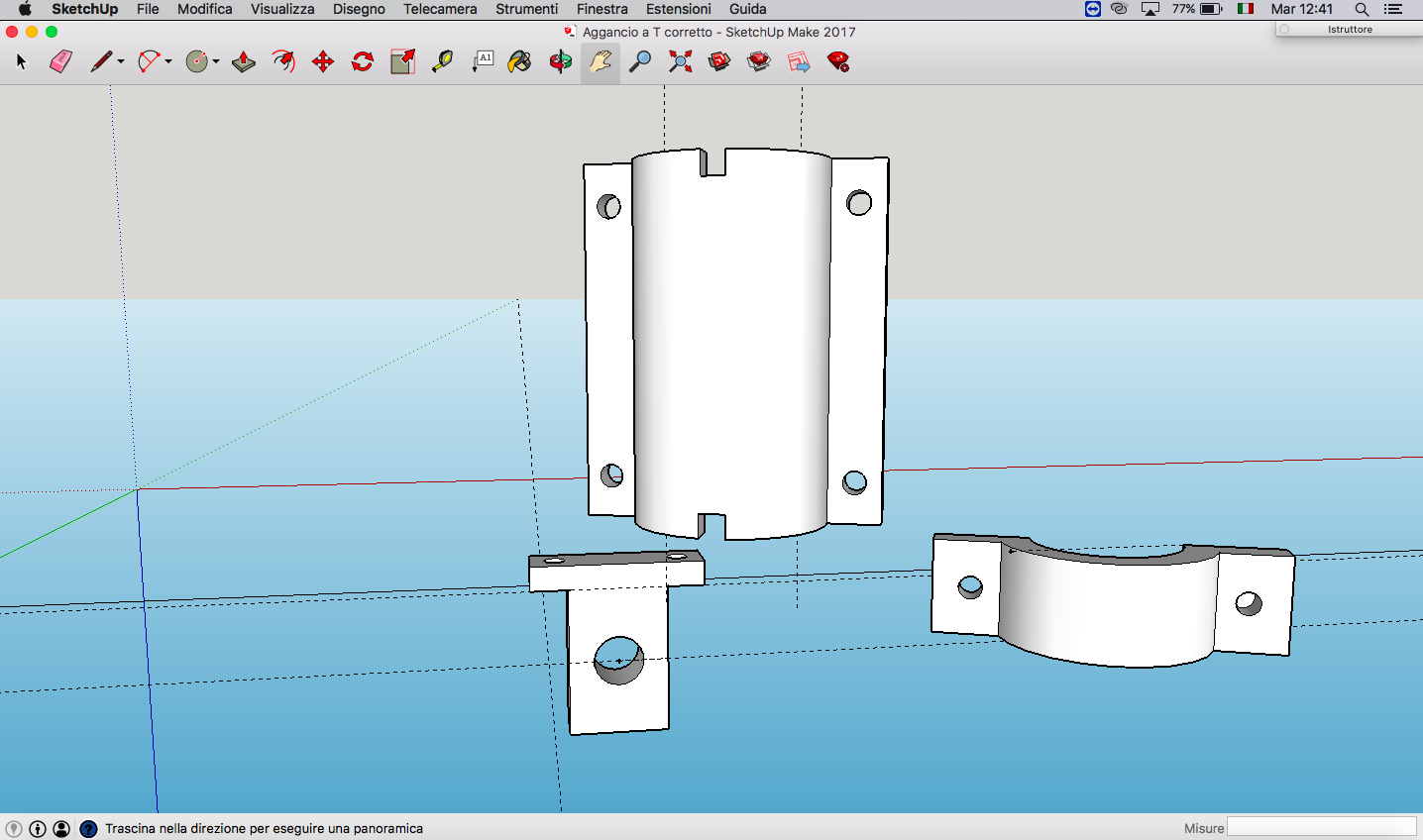Click the Misure measurements input field

pos(1322,827)
